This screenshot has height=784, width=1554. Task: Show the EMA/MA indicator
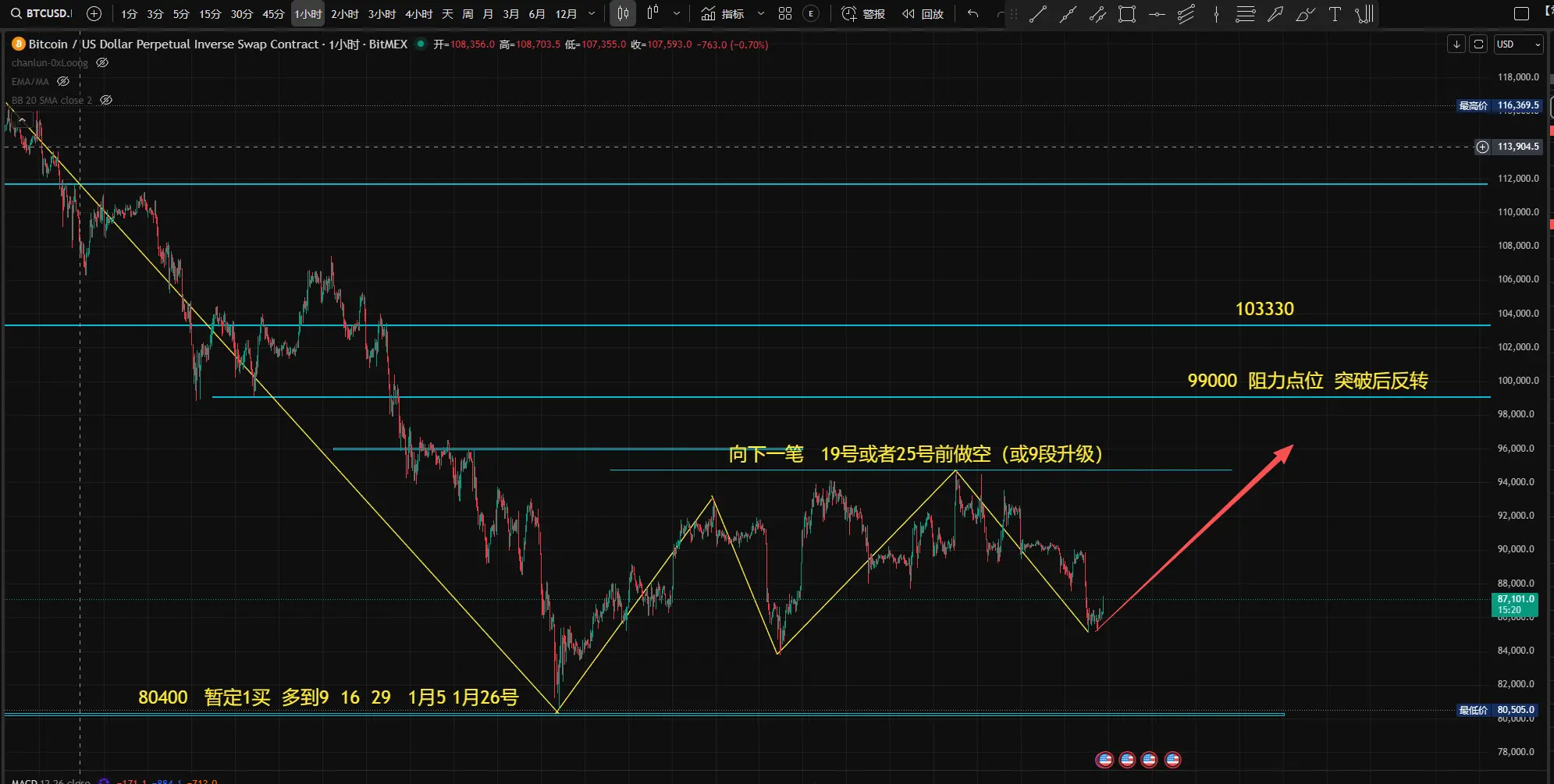[x=63, y=81]
